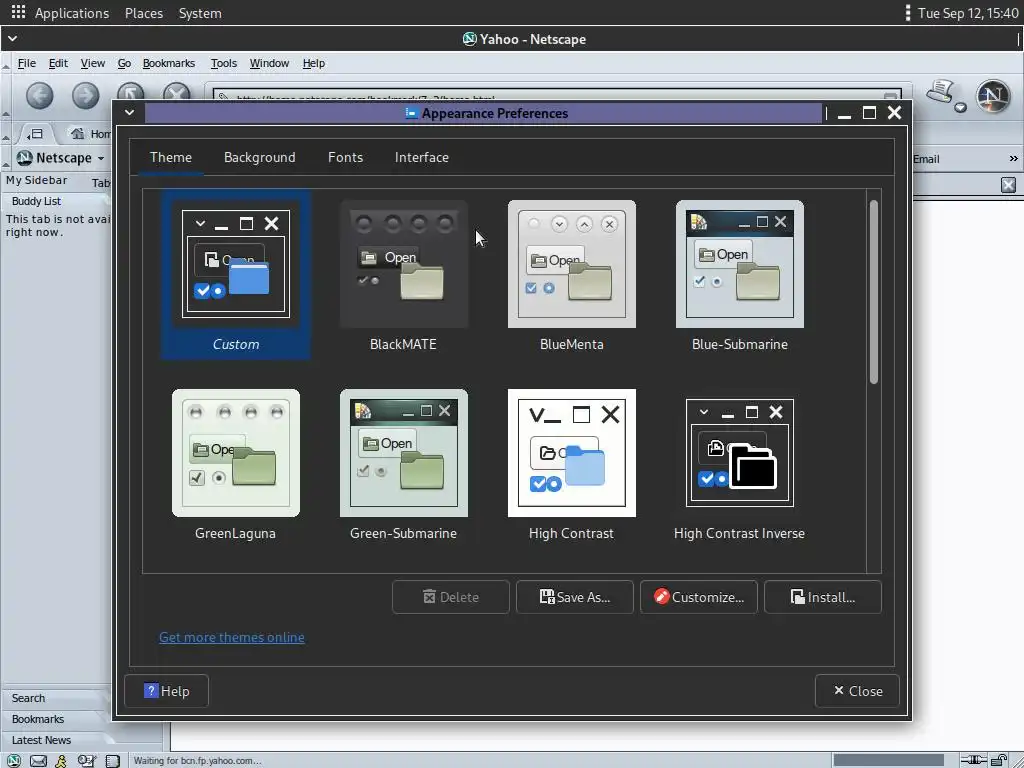This screenshot has height=768, width=1024.
Task: Select the Blue-Submarine theme
Action: coord(740,275)
